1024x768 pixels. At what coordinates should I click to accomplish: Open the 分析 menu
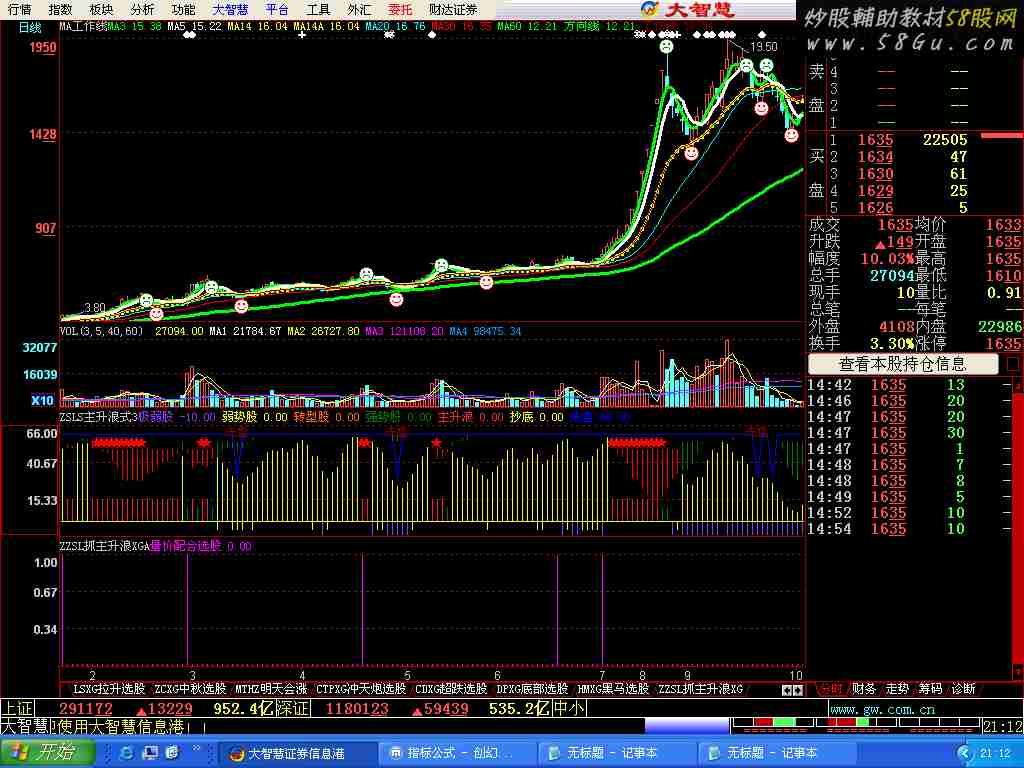[142, 9]
